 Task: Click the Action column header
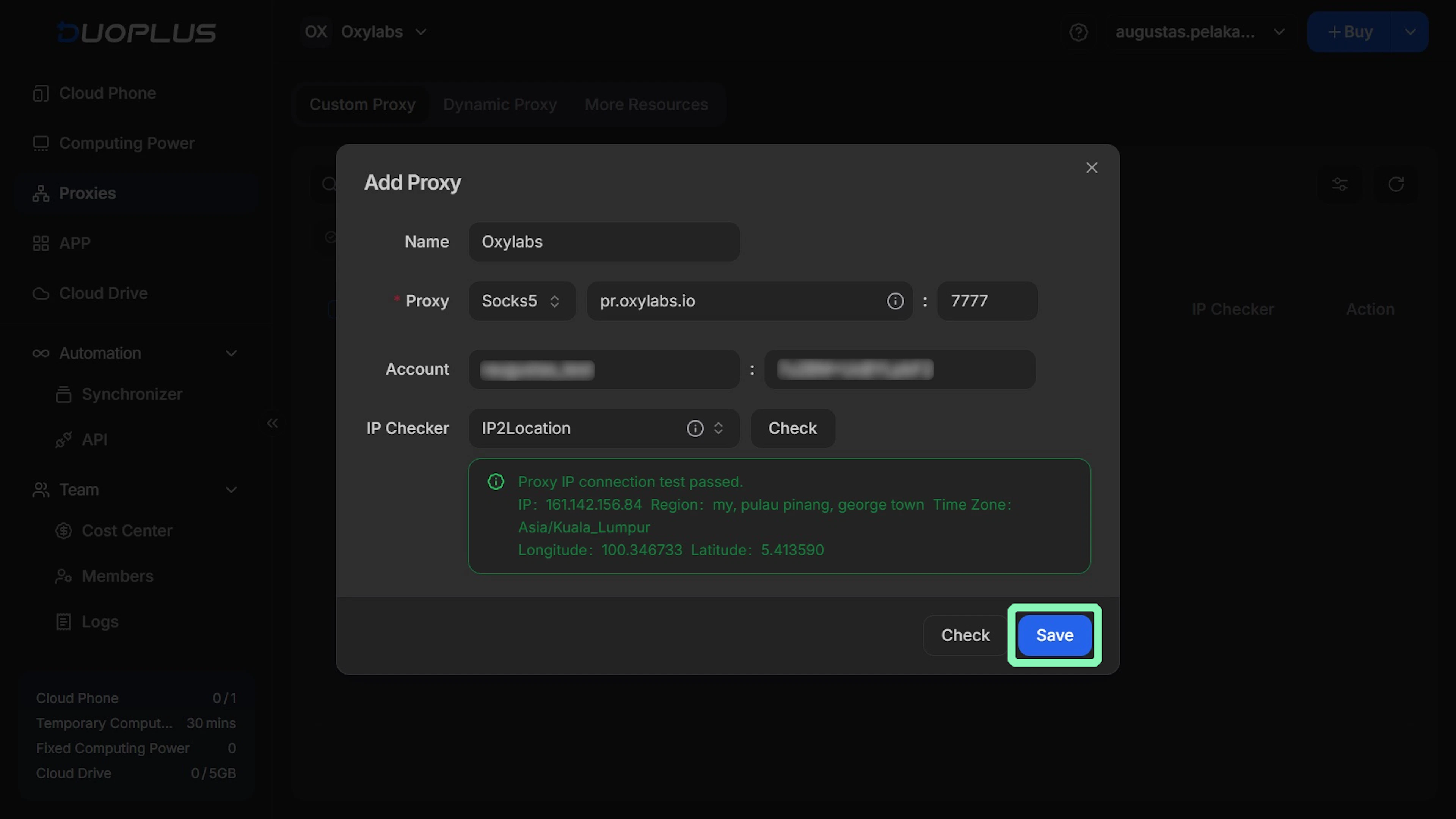tap(1370, 310)
